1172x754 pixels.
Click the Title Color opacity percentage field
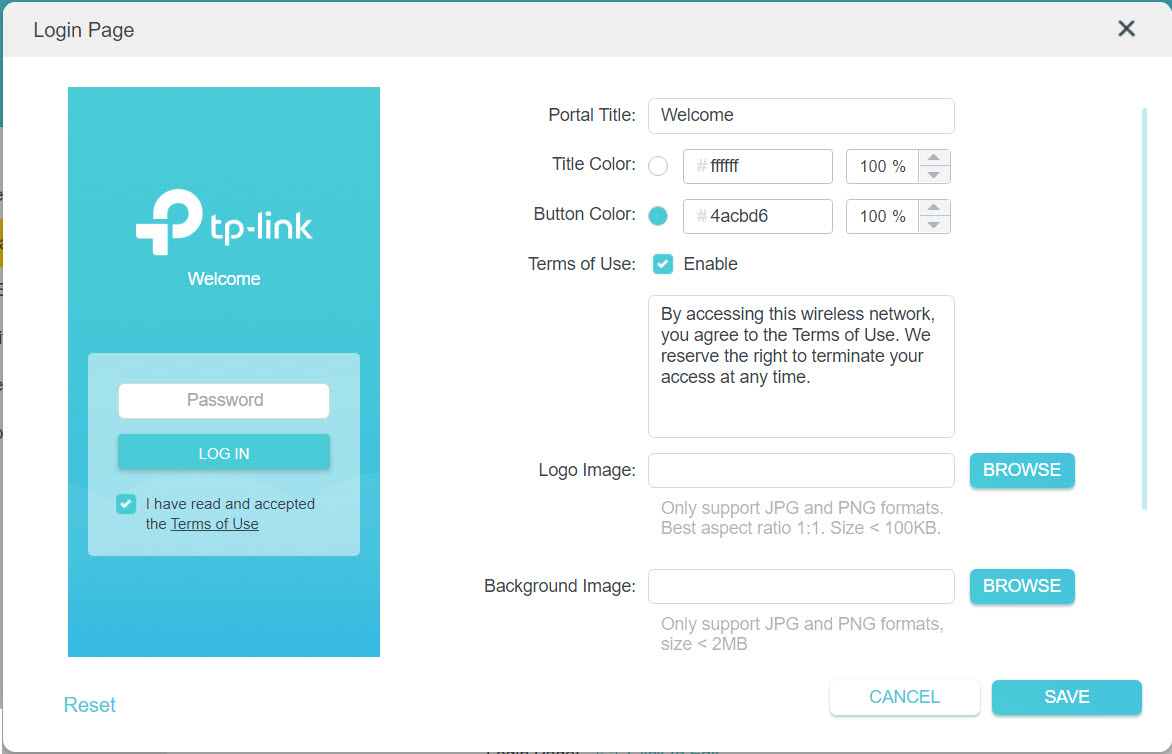point(882,166)
